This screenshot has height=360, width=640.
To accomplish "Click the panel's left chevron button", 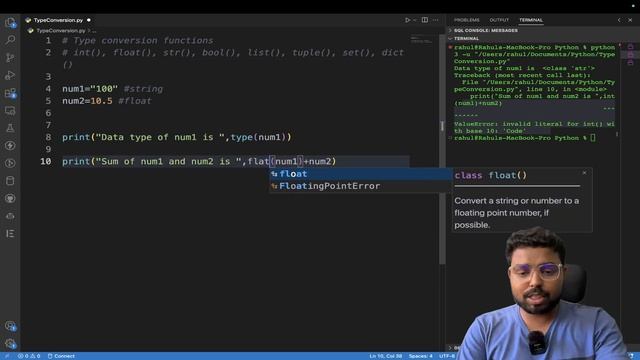I will 619,20.
